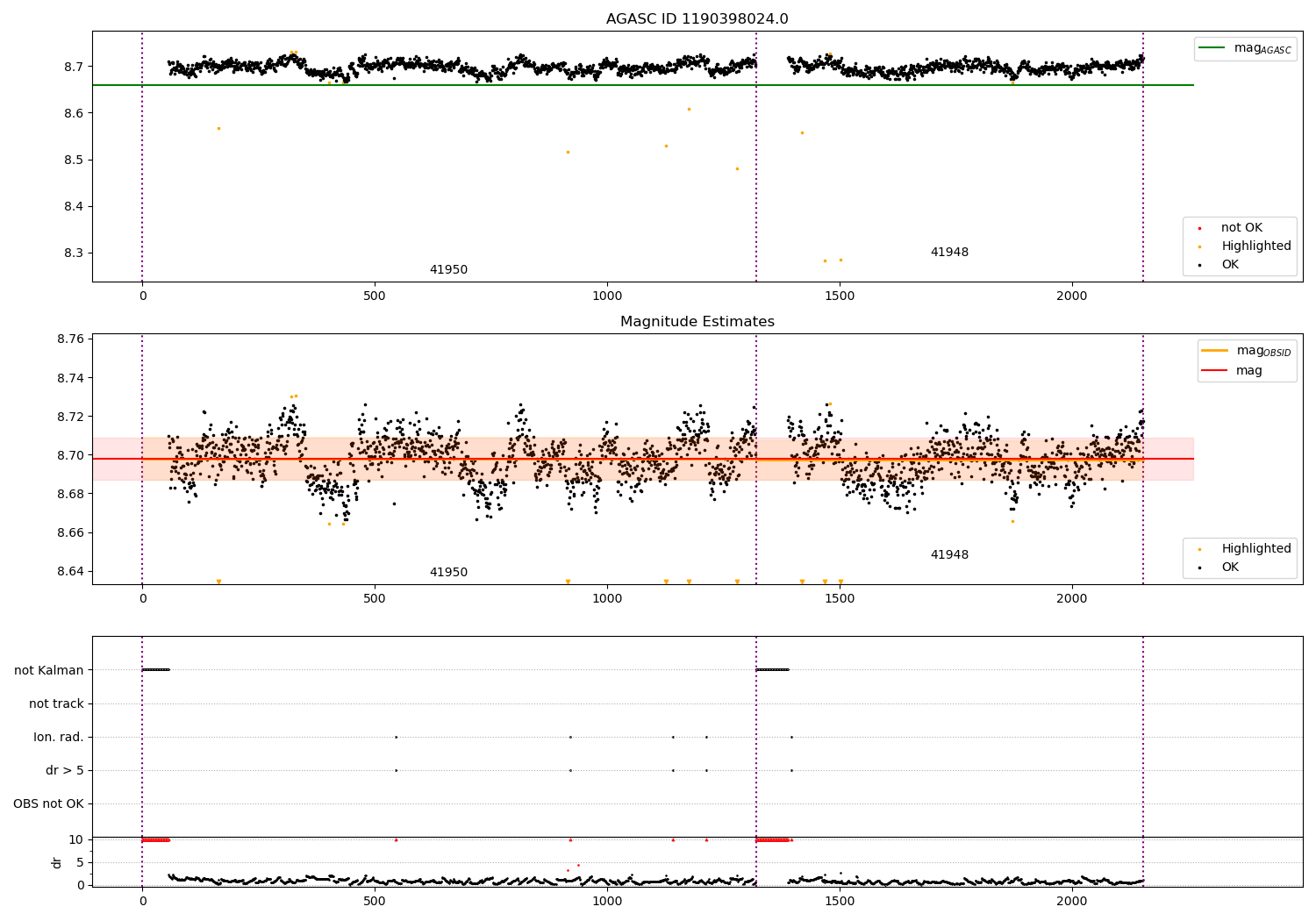Click the lowest-magnitude orange outlier point near 8.48
1316x921 pixels.
737,168
